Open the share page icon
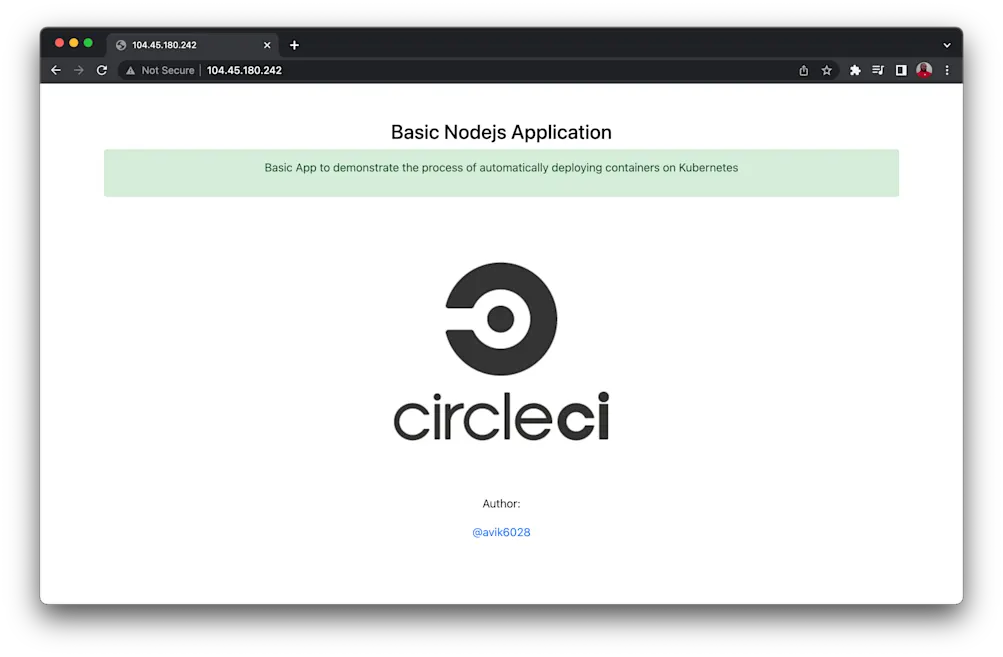This screenshot has height=657, width=1003. [x=803, y=70]
